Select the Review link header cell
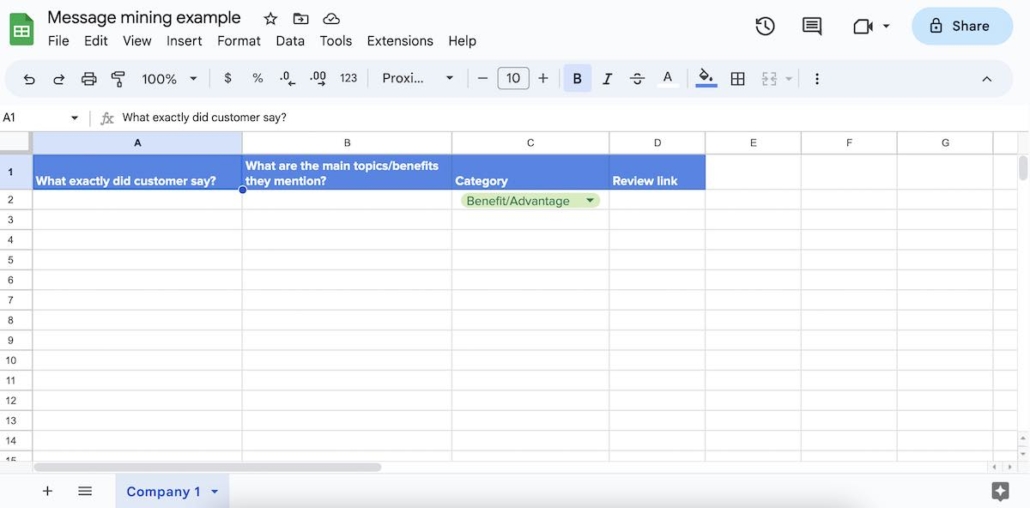 (657, 172)
